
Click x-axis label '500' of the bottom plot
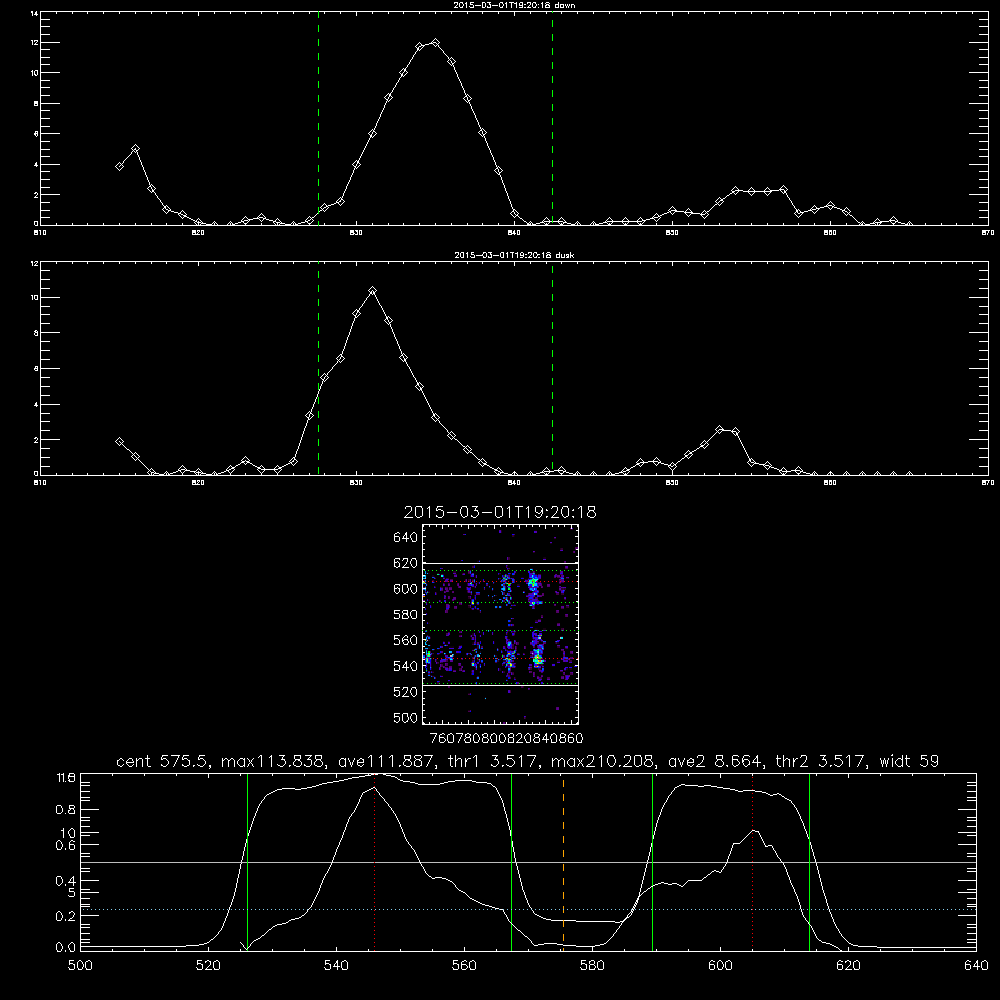(x=80, y=966)
